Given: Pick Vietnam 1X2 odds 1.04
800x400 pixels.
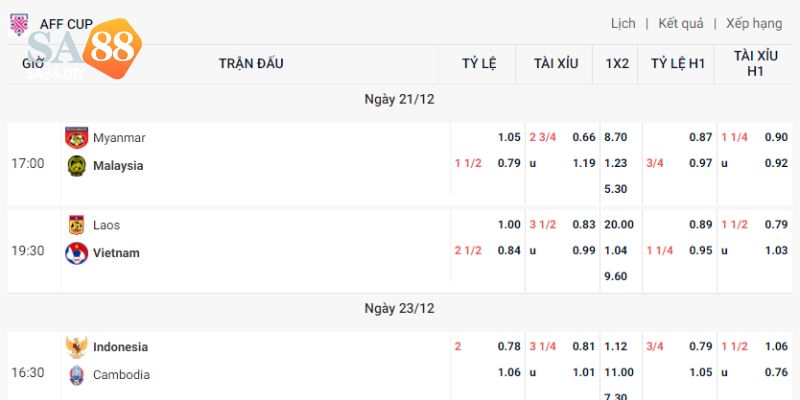Looking at the screenshot, I should click(x=617, y=251).
